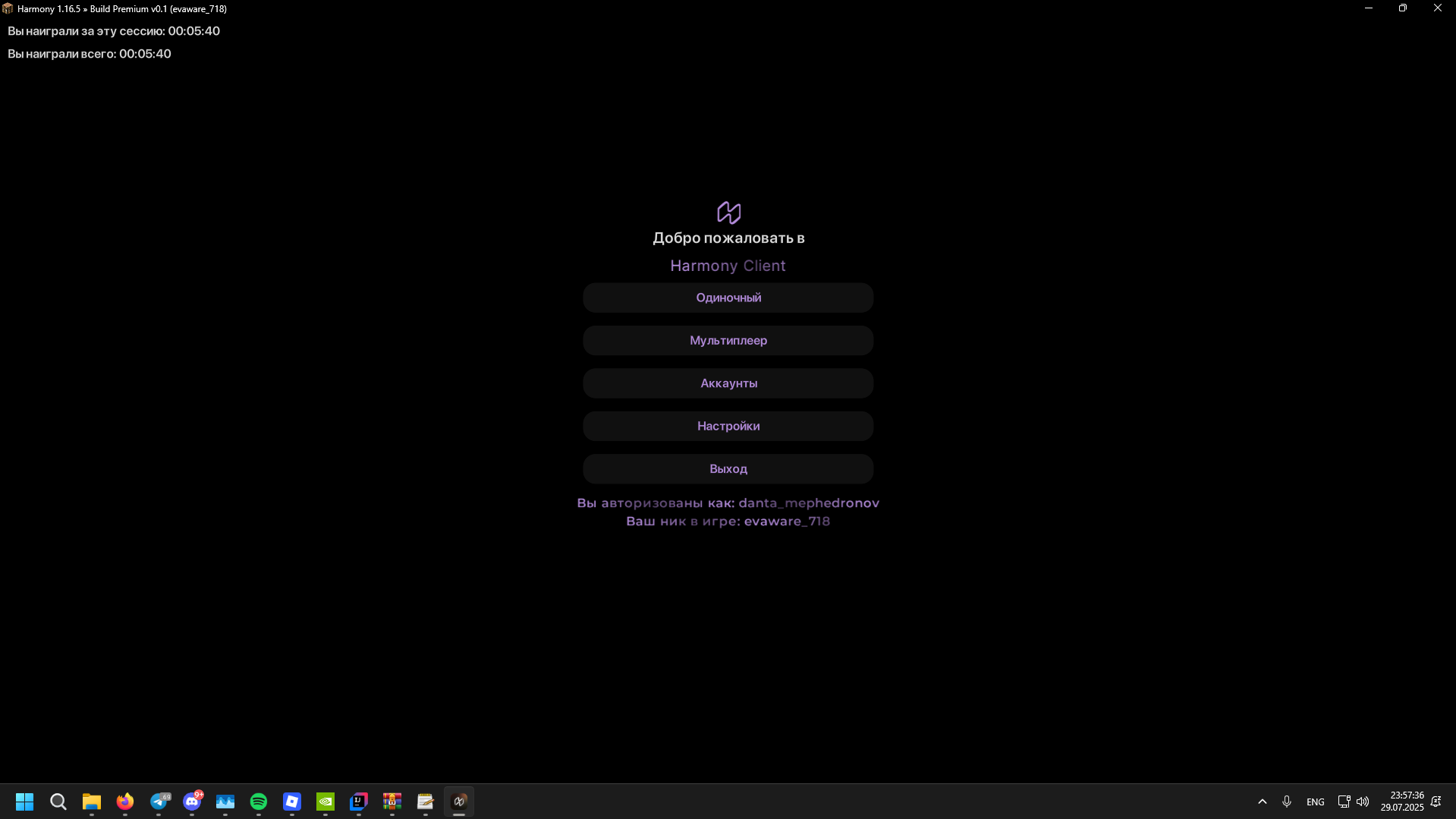1456x819 pixels.
Task: Click the total playtime text 'наиграли всего'
Action: click(90, 54)
